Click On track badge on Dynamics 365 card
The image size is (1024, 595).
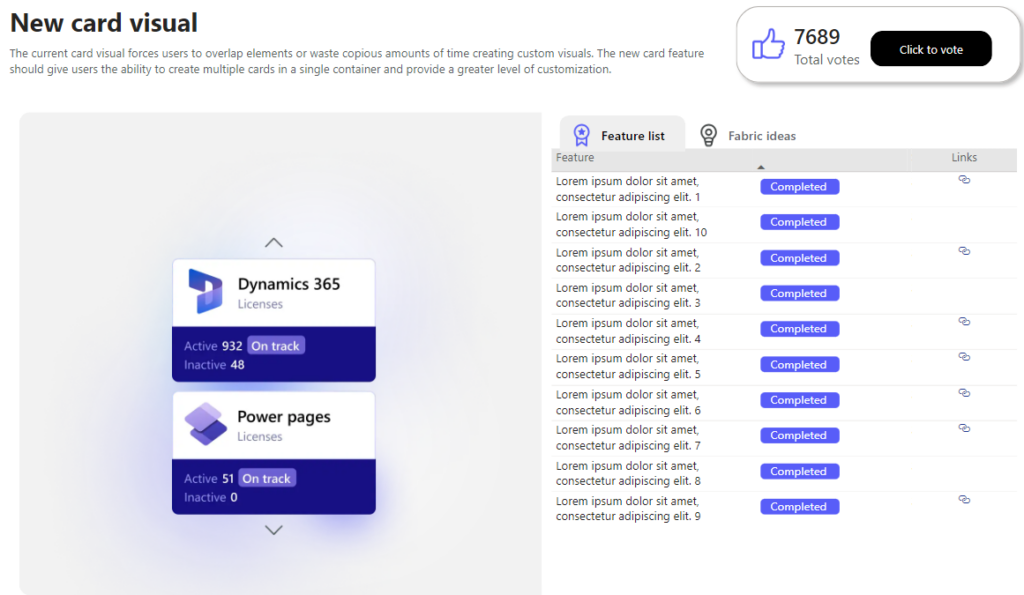click(276, 346)
